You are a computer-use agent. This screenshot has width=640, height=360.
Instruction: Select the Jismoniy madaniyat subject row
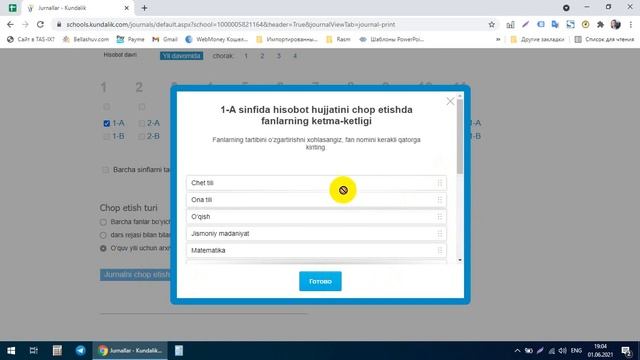tap(316, 233)
